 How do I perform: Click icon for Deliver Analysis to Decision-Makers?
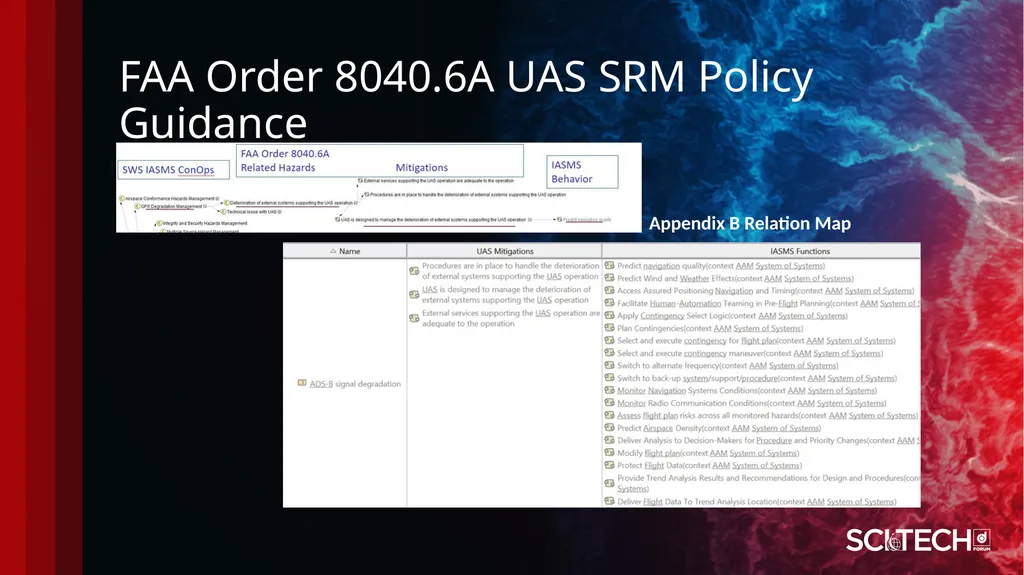click(x=609, y=440)
